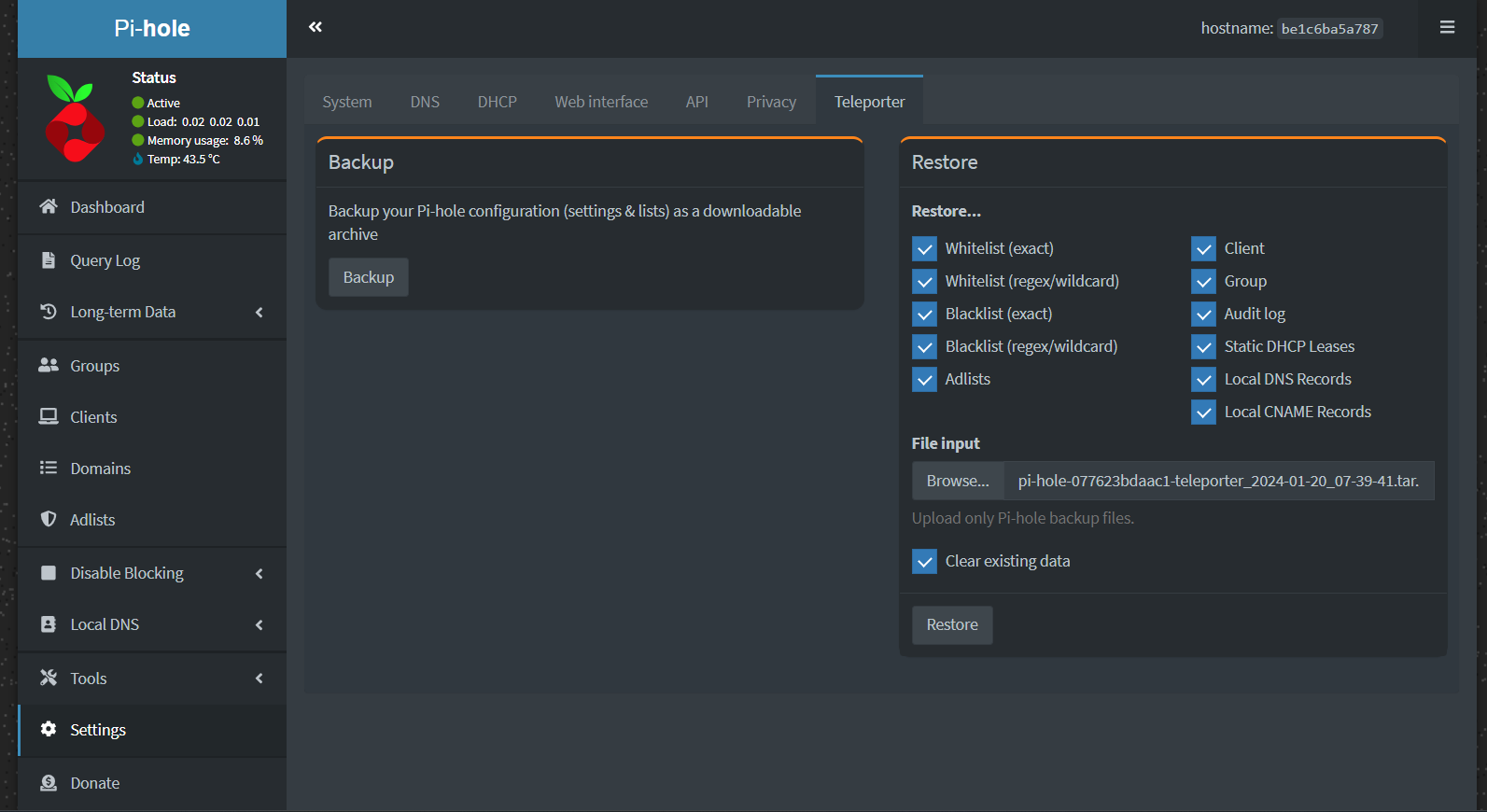The width and height of the screenshot is (1487, 812).
Task: Uncheck Whitelist (exact) checkbox
Action: coord(924,248)
